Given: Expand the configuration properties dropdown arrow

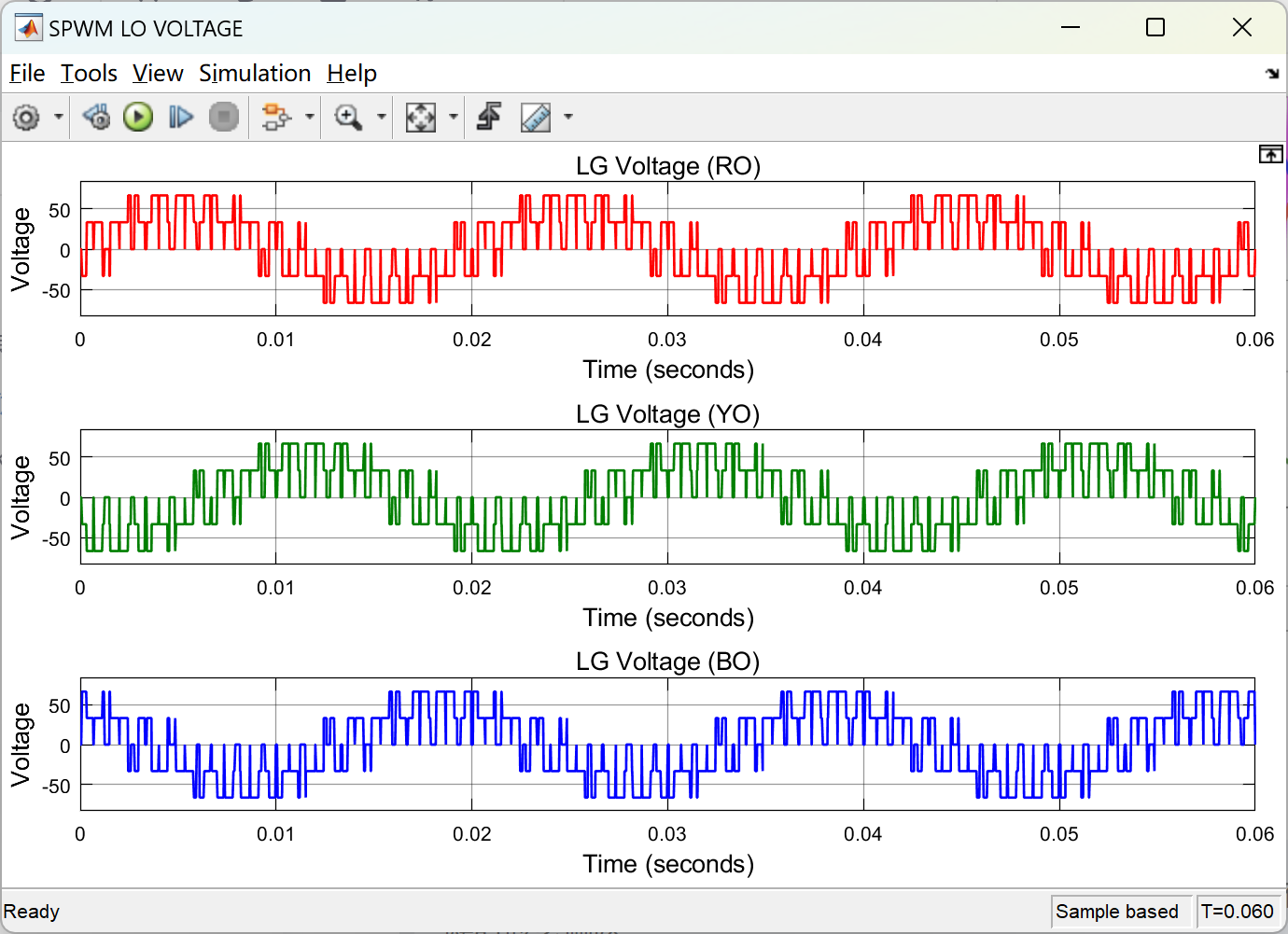Looking at the screenshot, I should coord(59,118).
